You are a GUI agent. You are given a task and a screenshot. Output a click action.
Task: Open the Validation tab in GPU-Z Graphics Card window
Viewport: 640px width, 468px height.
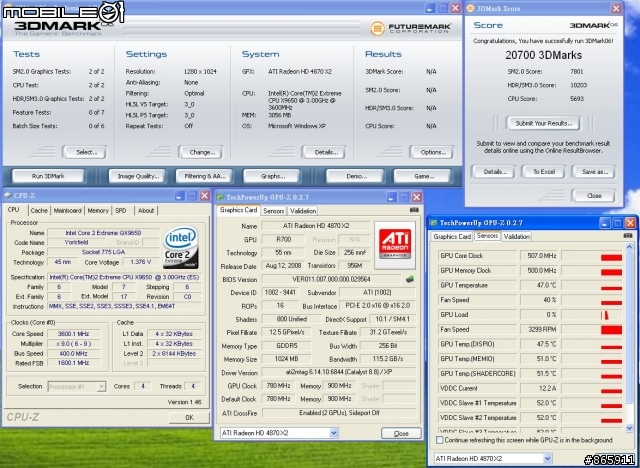(x=303, y=211)
